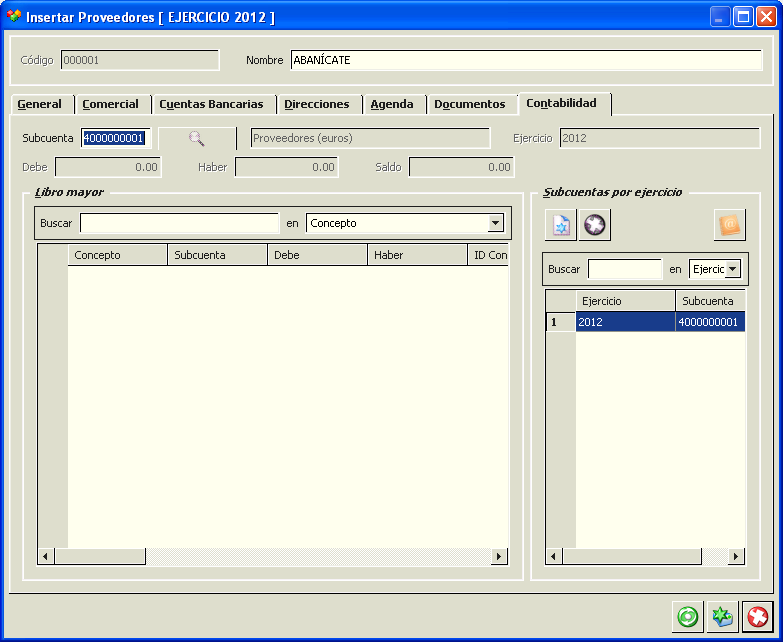This screenshot has height=642, width=783.
Task: Close the Insertar Proveedores window
Action: click(766, 17)
